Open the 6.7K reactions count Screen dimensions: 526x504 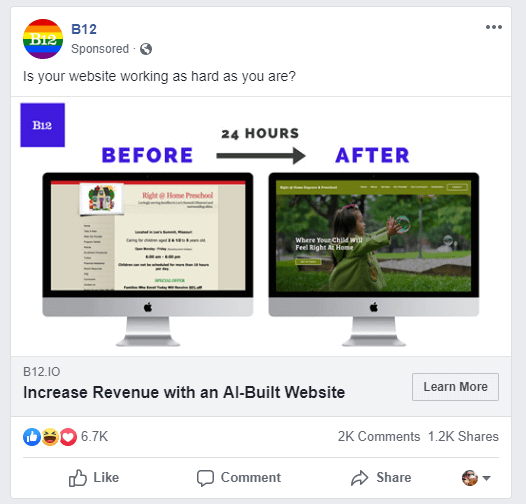pos(94,437)
